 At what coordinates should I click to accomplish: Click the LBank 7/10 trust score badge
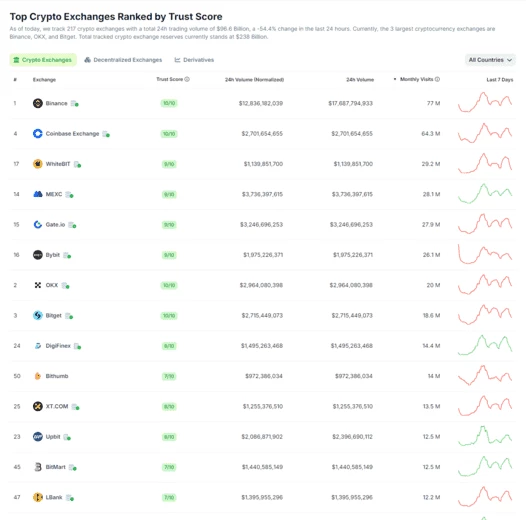169,498
